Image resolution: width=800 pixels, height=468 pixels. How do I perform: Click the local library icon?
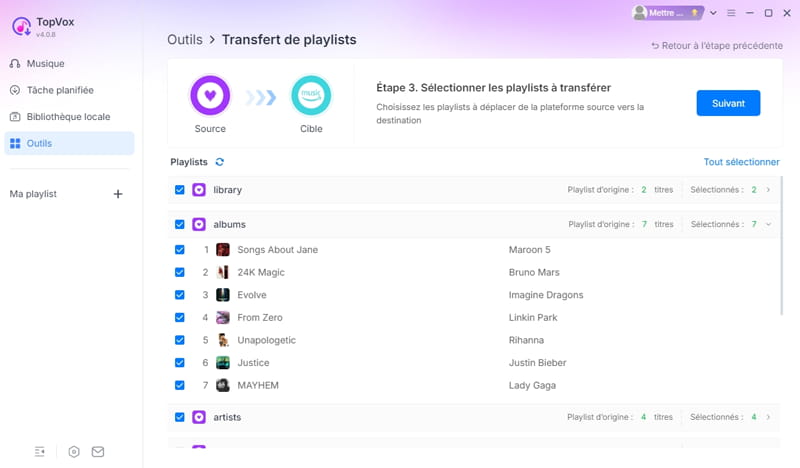tap(15, 117)
